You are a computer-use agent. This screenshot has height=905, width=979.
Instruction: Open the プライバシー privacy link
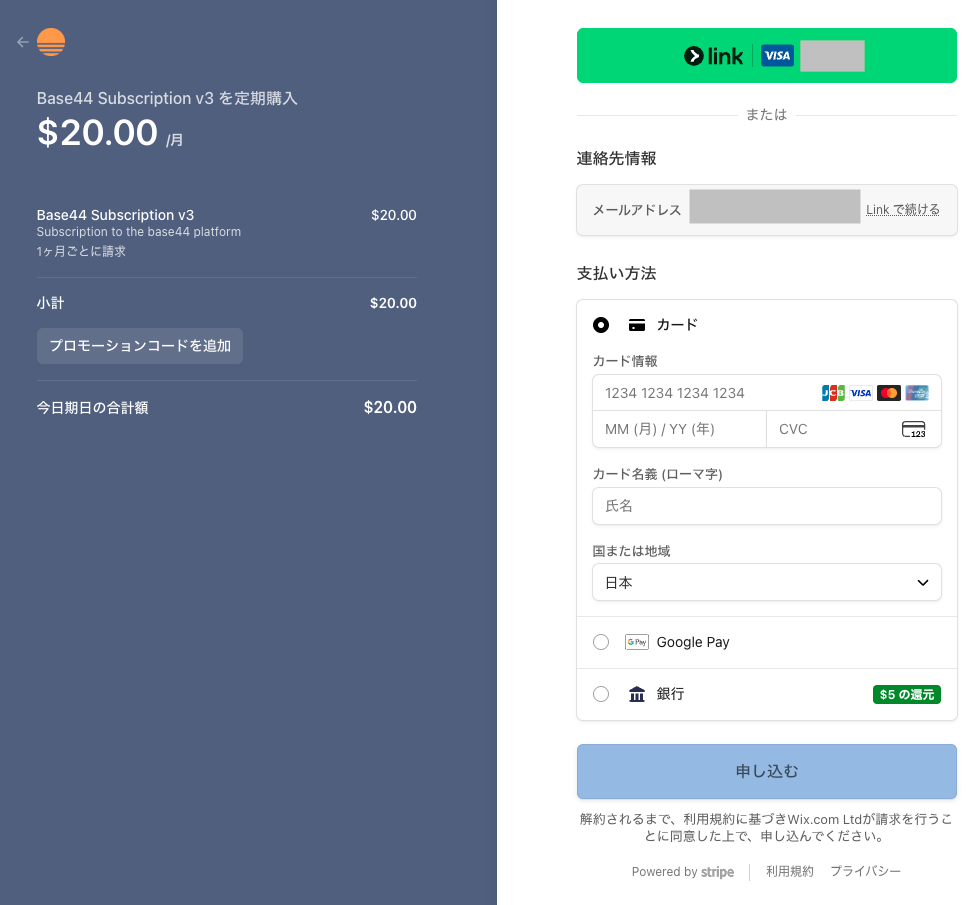coord(865,871)
